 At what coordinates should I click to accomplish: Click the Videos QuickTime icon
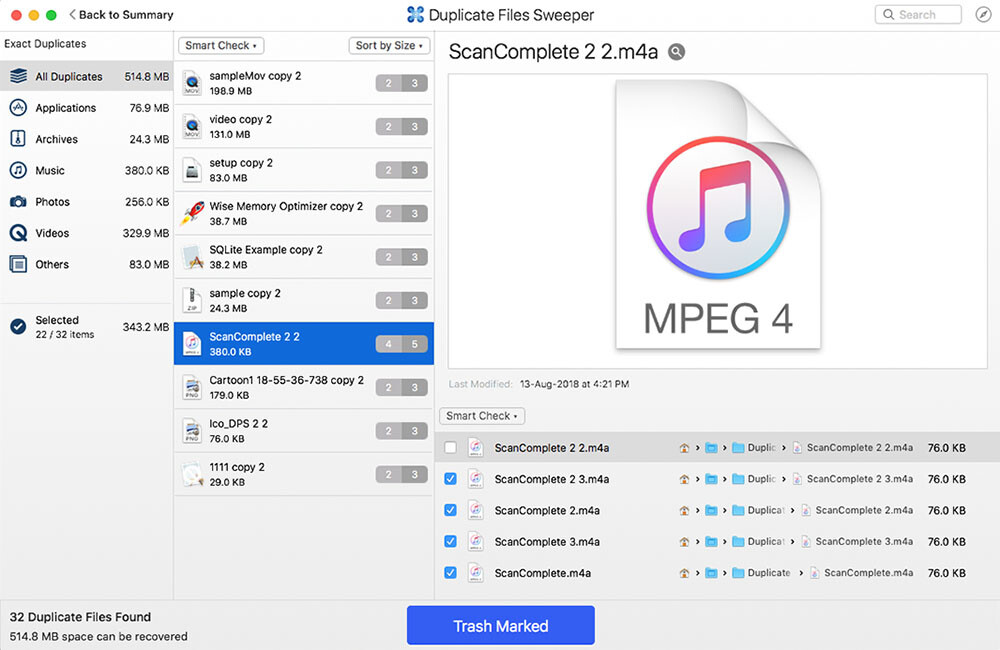tap(18, 233)
